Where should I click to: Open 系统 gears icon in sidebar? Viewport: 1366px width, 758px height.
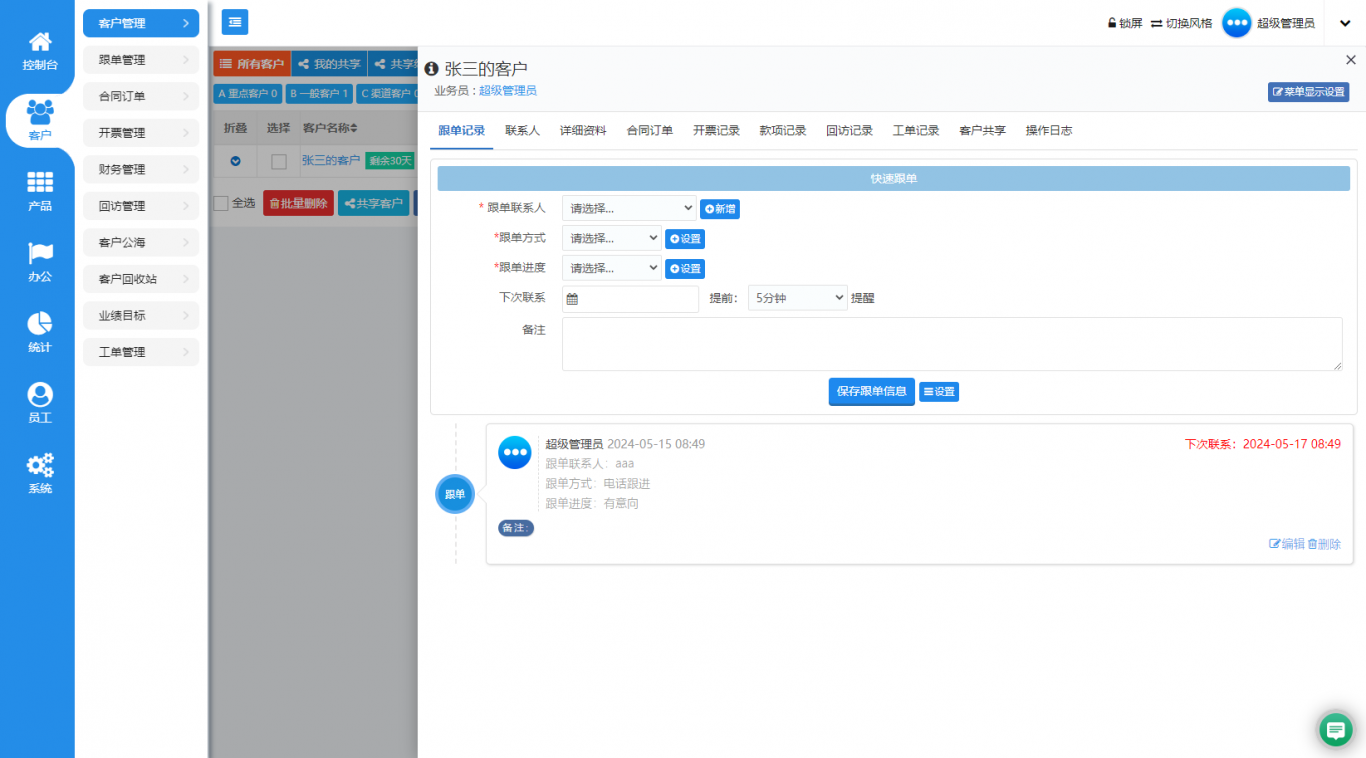(x=40, y=466)
